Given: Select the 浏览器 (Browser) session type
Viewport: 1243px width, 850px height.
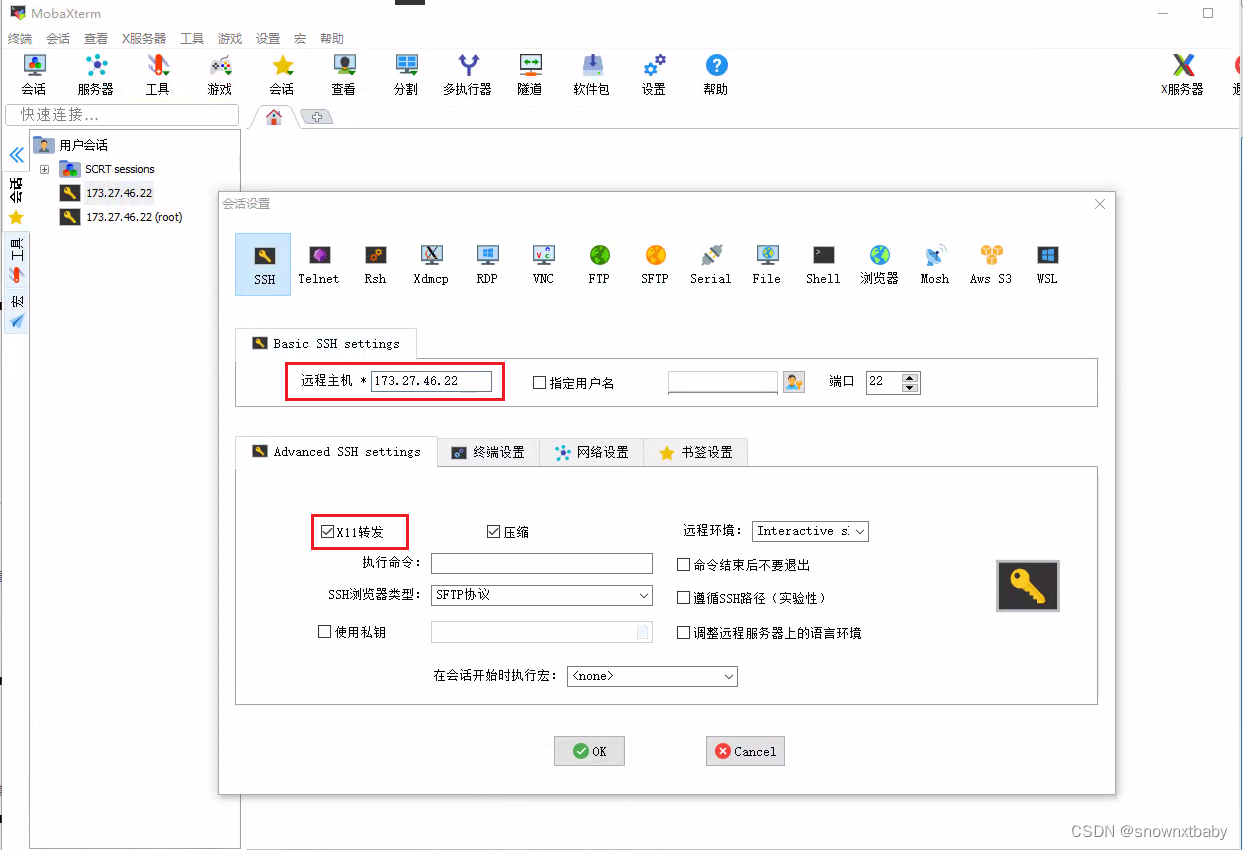Looking at the screenshot, I should [x=879, y=264].
